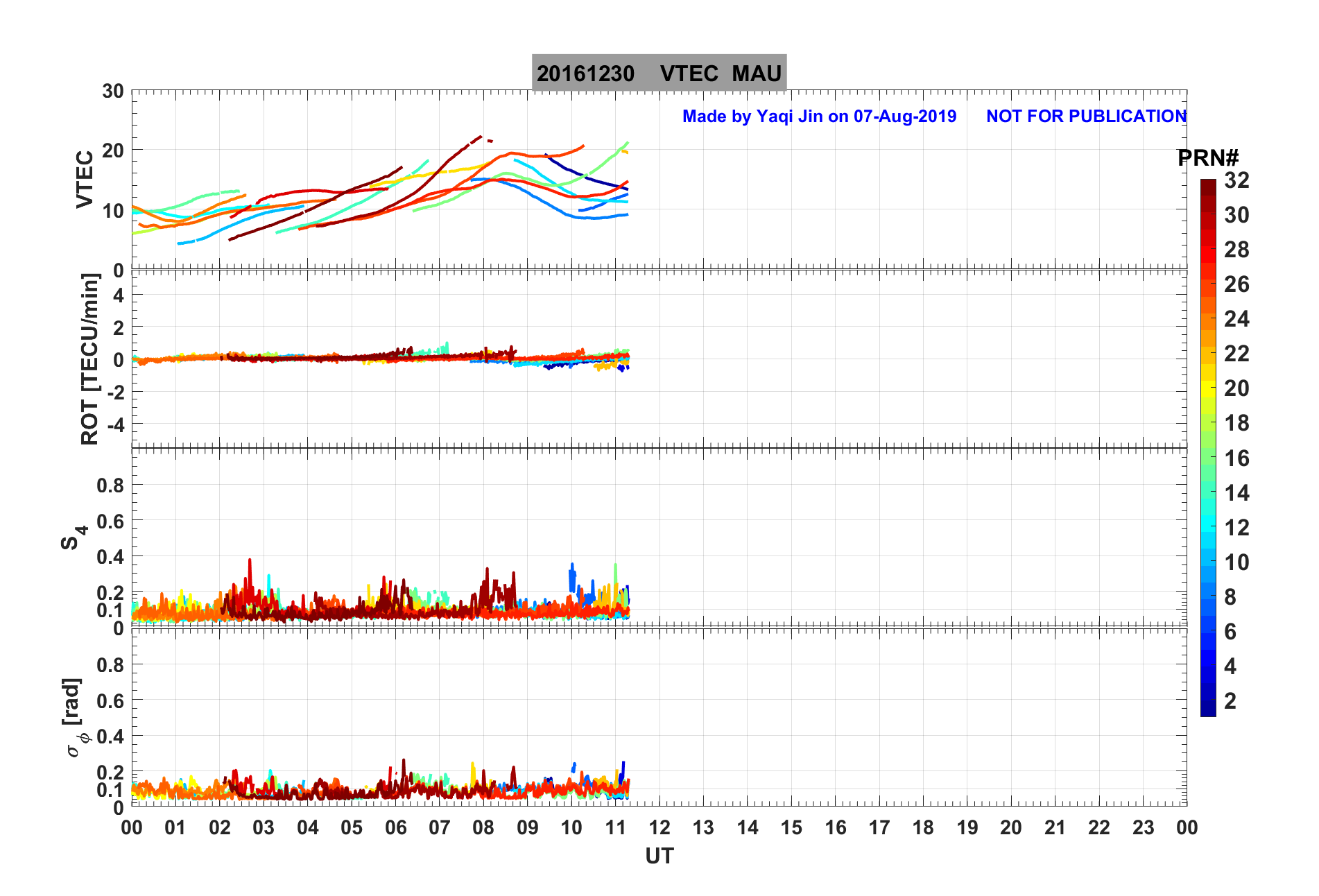Click the "6" label on PRN colorbar
This screenshot has width=1319, height=896.
(1230, 632)
